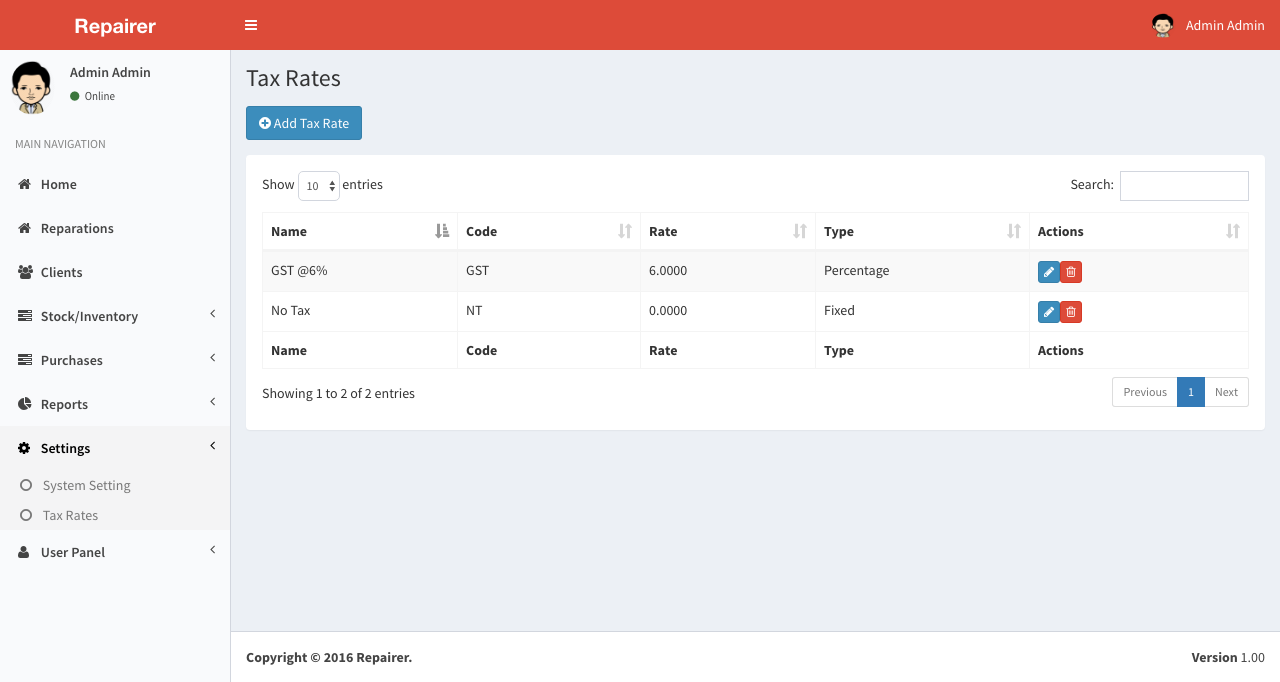Delete the No Tax rate row

point(1071,312)
